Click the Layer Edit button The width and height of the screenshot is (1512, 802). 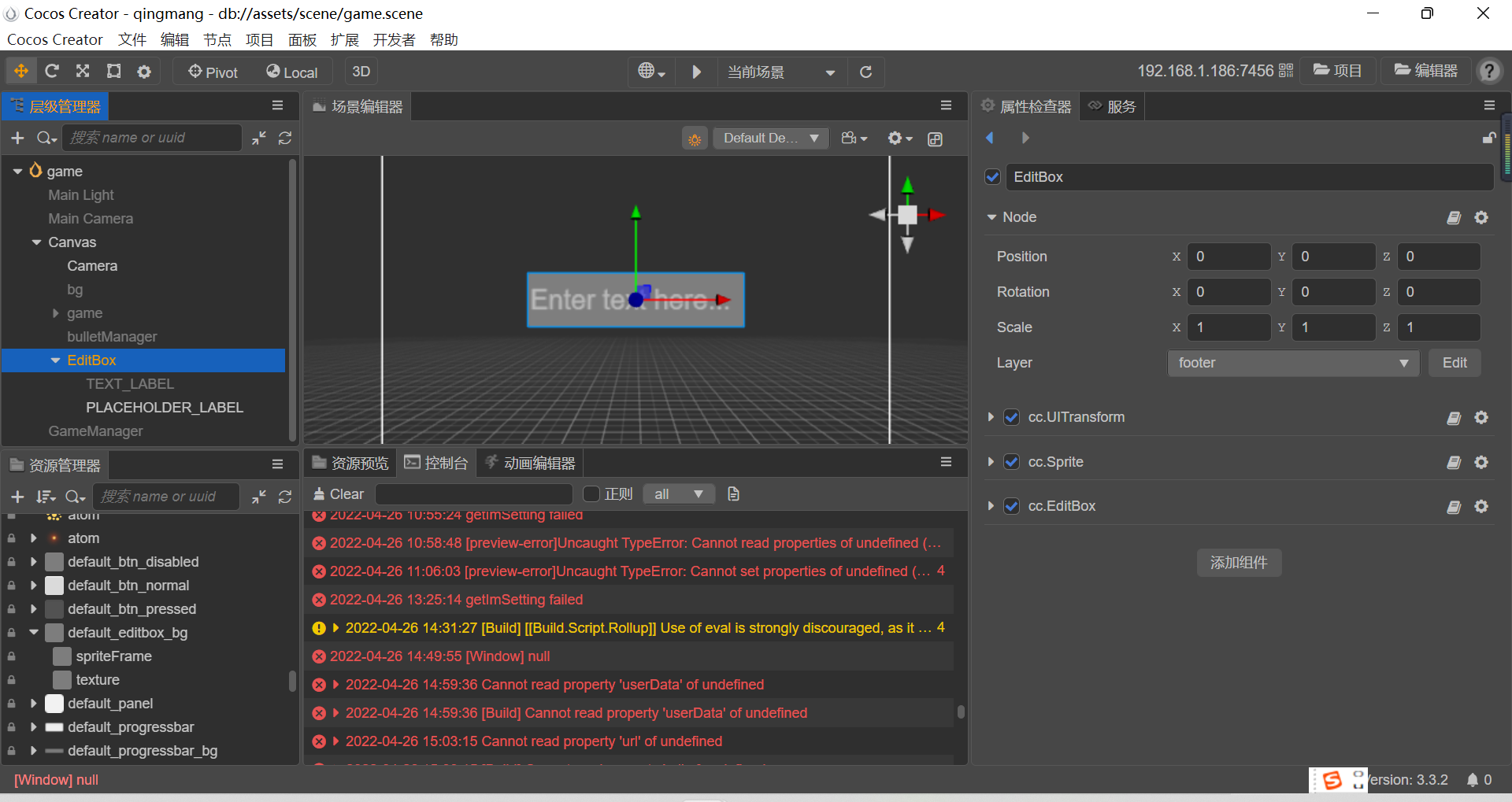click(x=1455, y=363)
